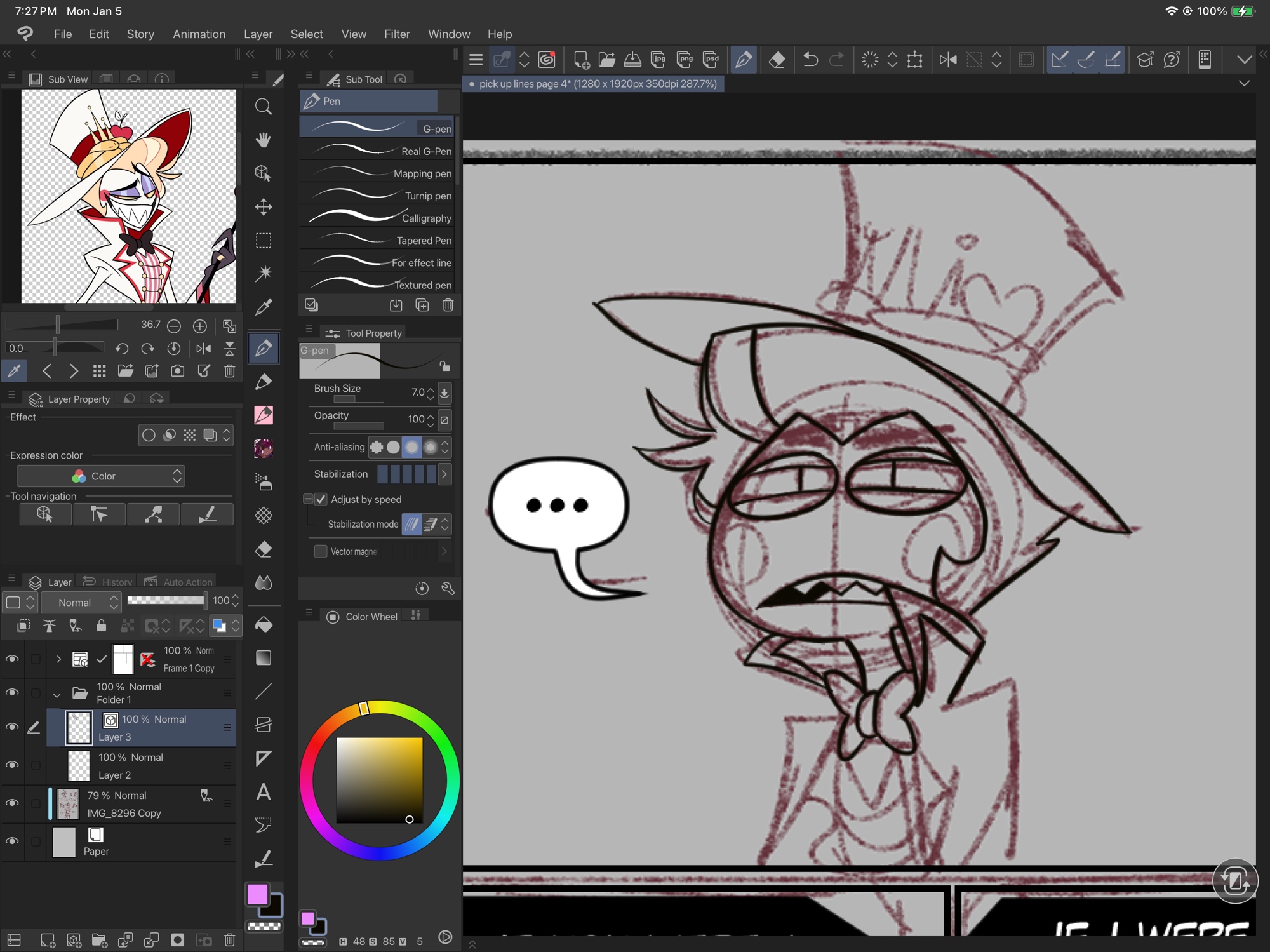
Task: Collapse the Folder 1 layer folder
Action: coord(57,694)
